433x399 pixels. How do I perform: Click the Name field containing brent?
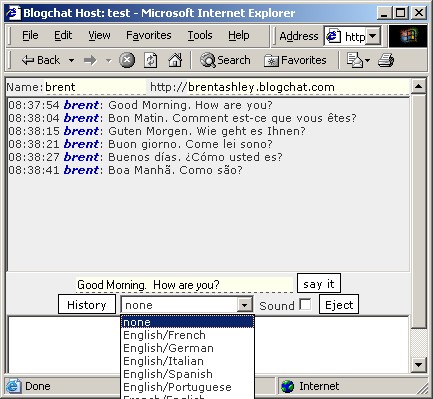tap(95, 87)
